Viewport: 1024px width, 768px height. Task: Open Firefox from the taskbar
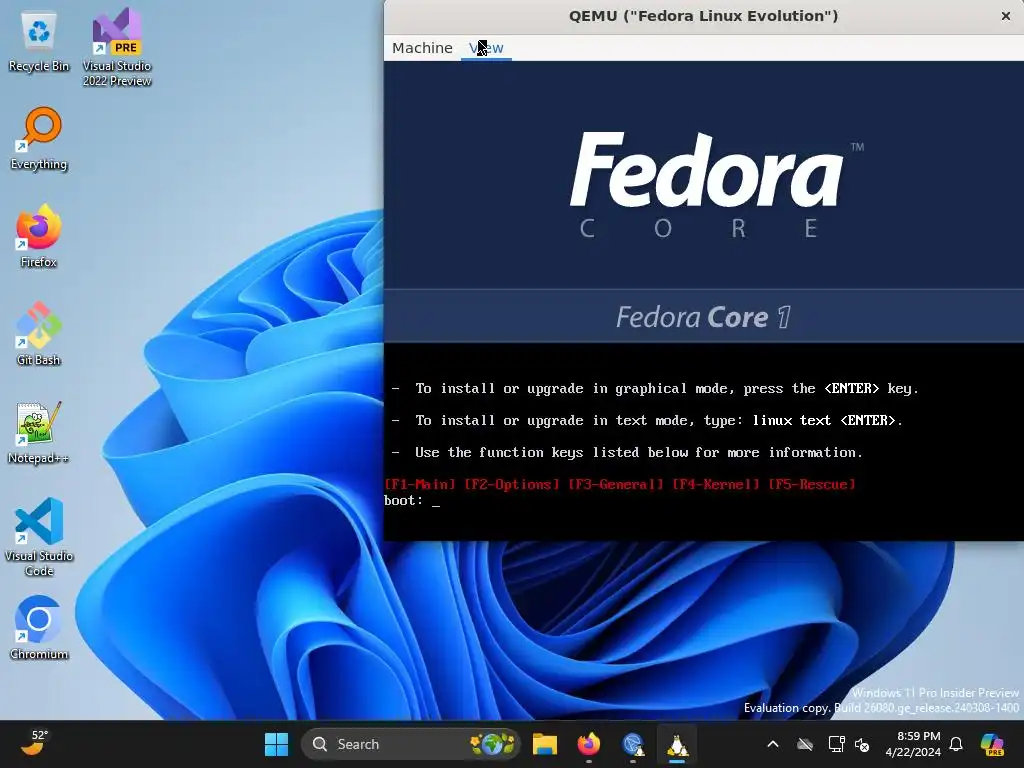pos(588,744)
